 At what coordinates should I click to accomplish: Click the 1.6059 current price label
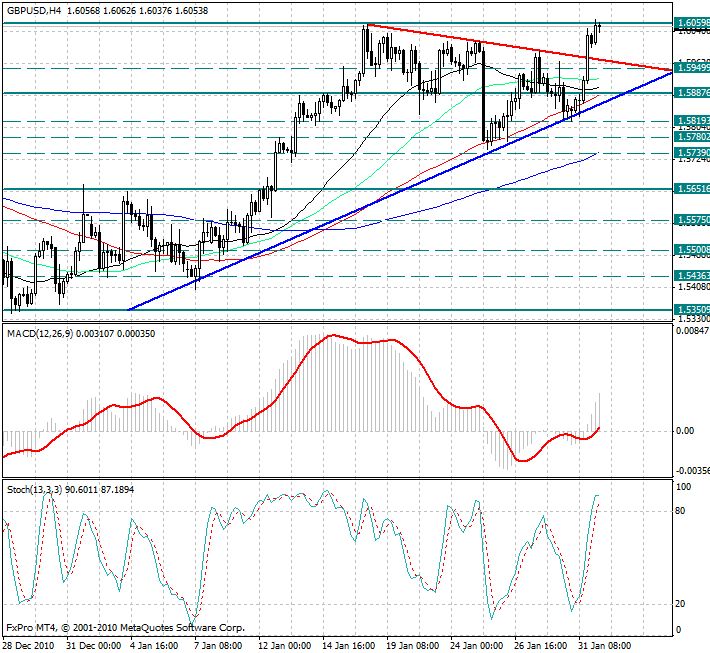point(692,23)
